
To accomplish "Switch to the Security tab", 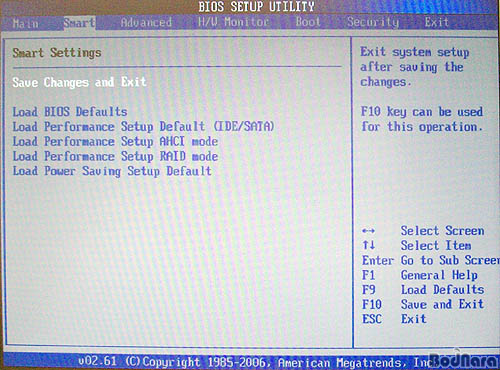I will click(373, 22).
